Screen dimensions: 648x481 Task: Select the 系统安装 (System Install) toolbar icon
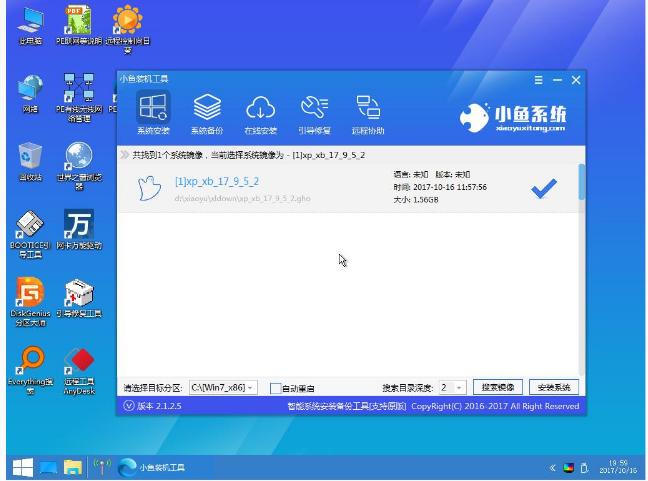[153, 112]
